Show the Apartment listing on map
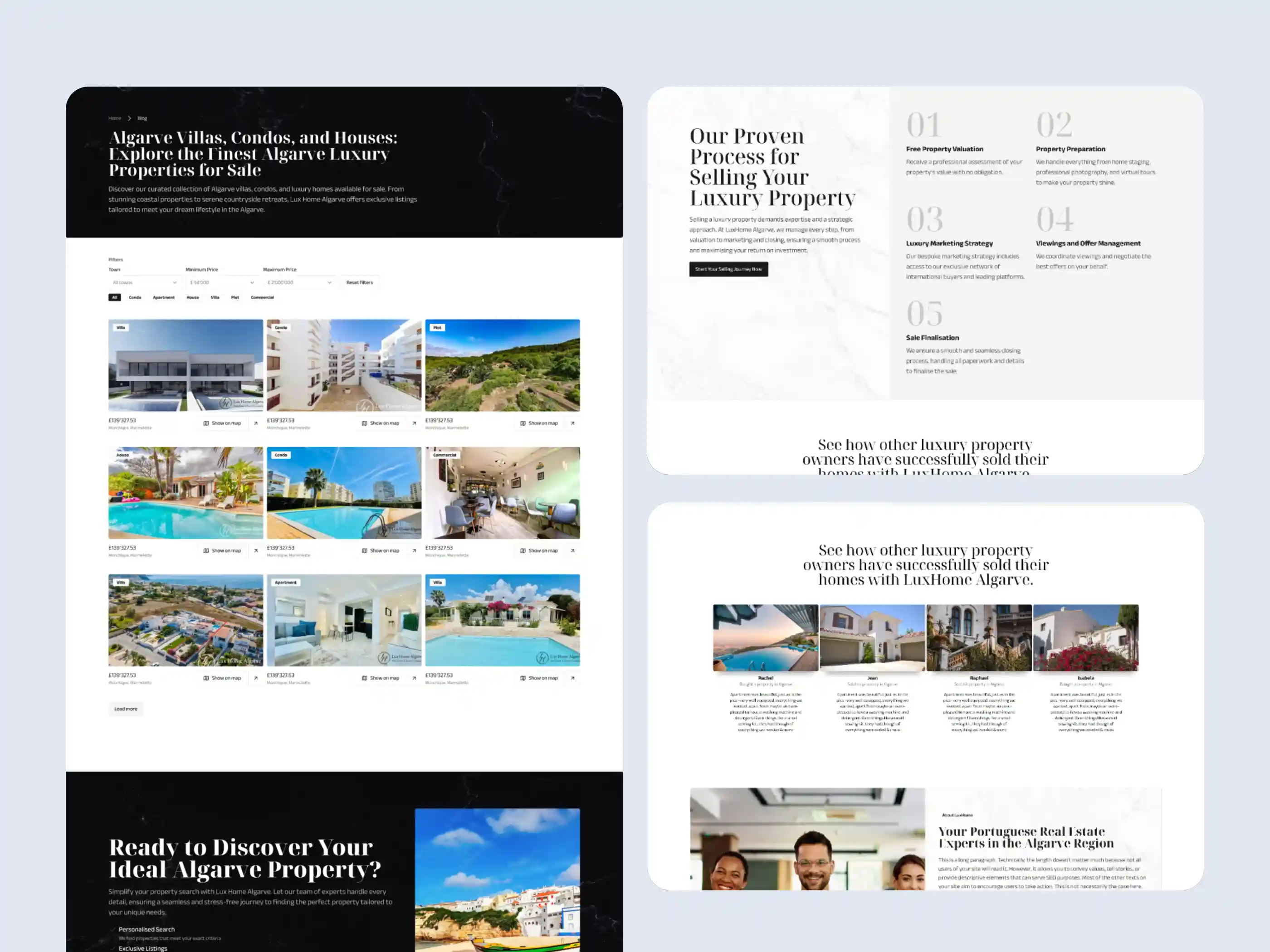The width and height of the screenshot is (1270, 952). [x=380, y=678]
